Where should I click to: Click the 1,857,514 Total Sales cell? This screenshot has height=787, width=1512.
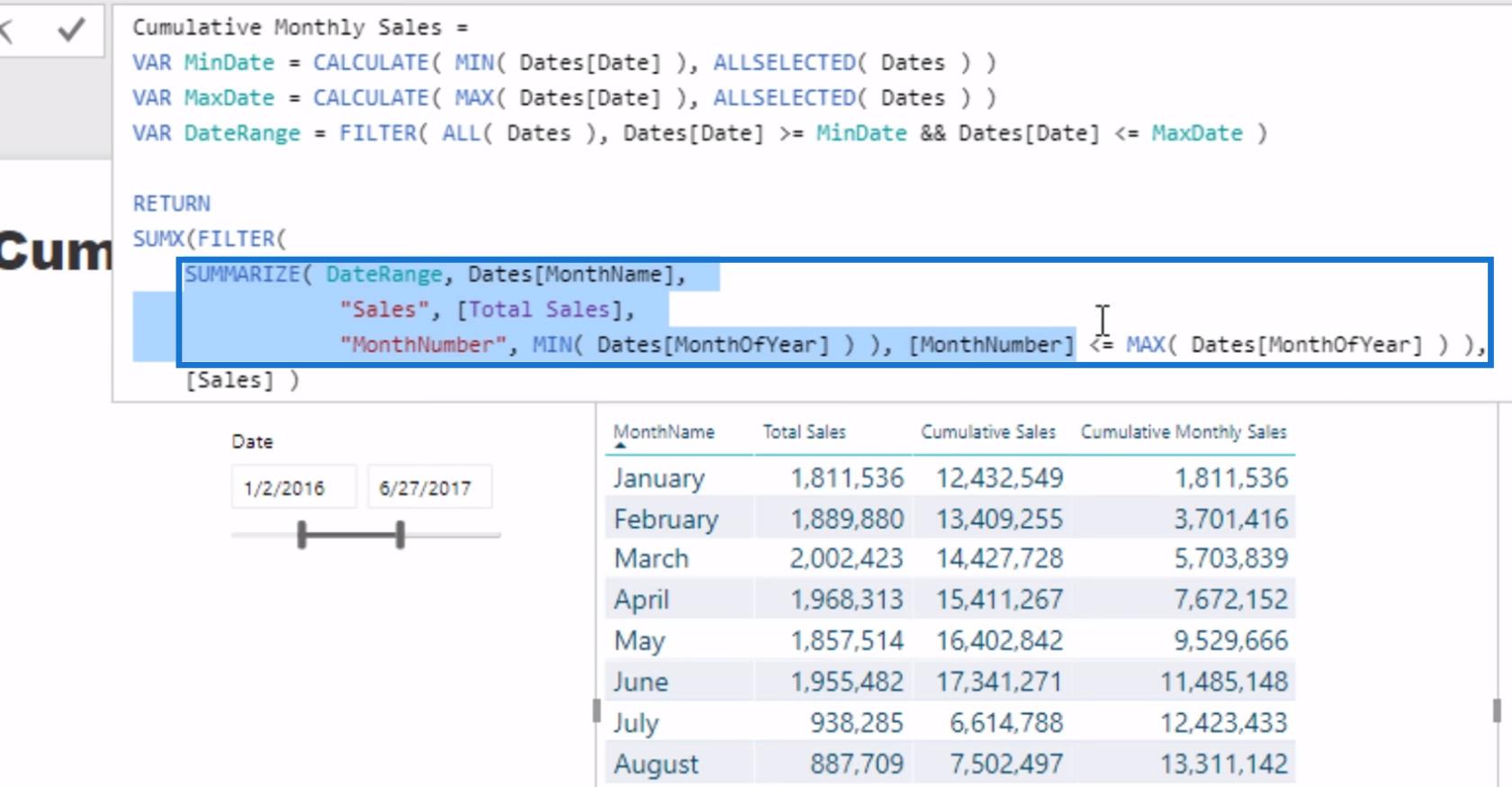point(847,641)
